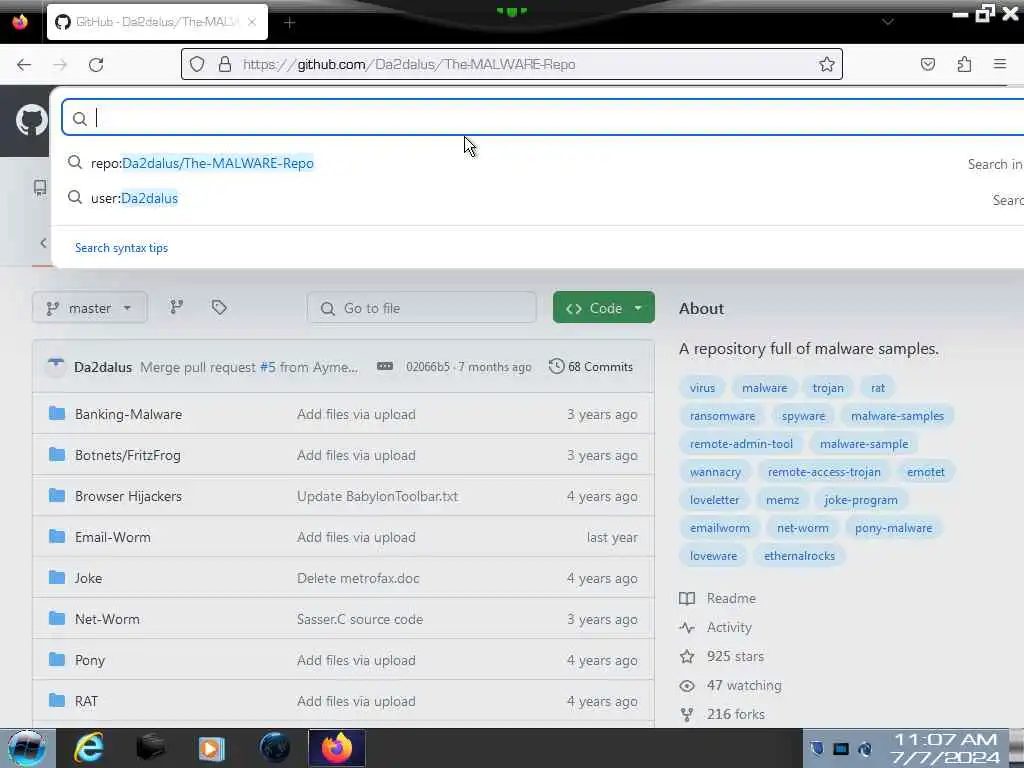Open the Banking-Malware folder
The height and width of the screenshot is (768, 1024).
128,414
